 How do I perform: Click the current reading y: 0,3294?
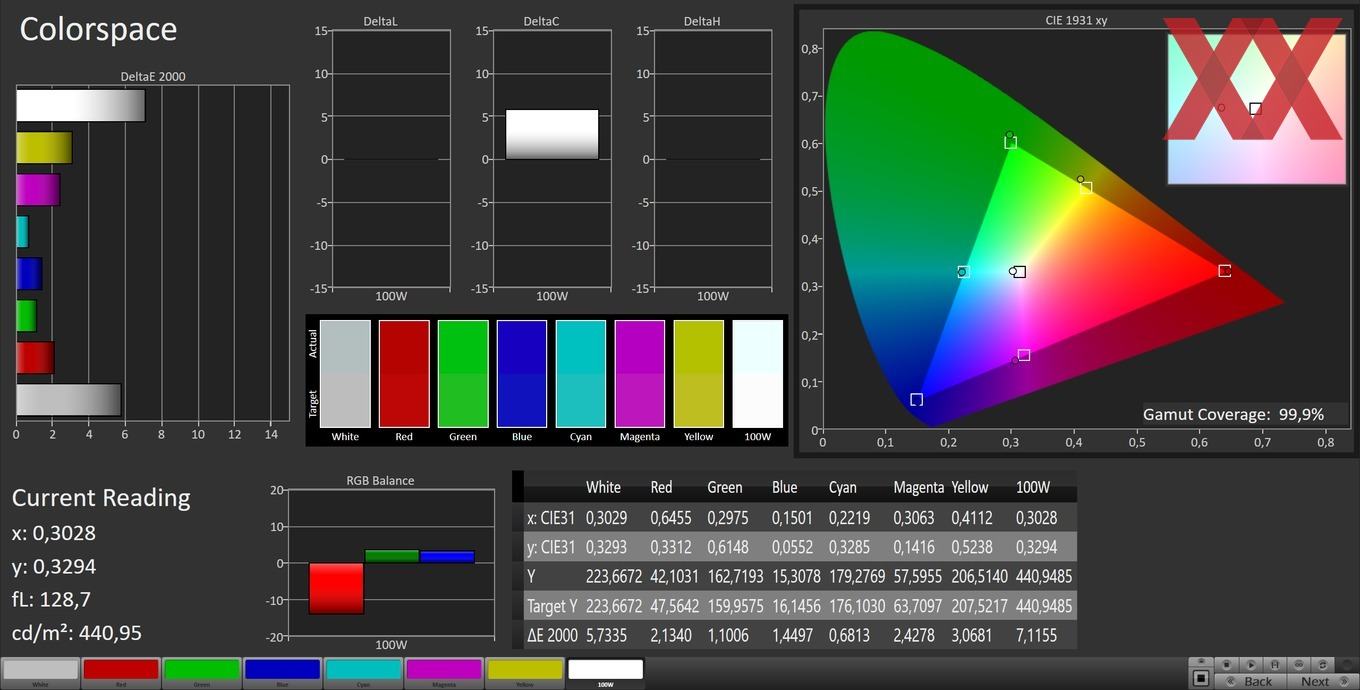(x=54, y=566)
